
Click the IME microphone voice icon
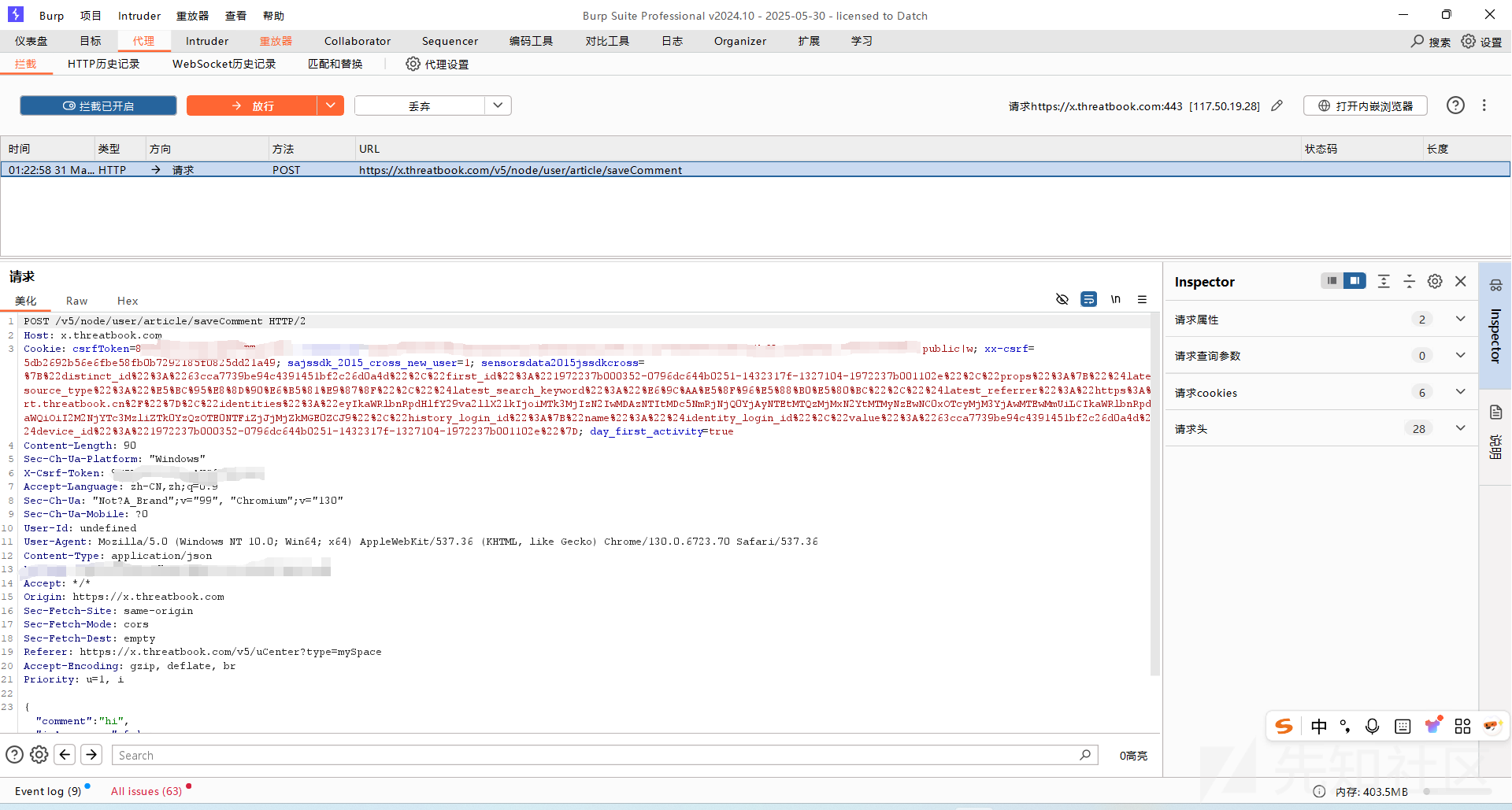point(1372,726)
